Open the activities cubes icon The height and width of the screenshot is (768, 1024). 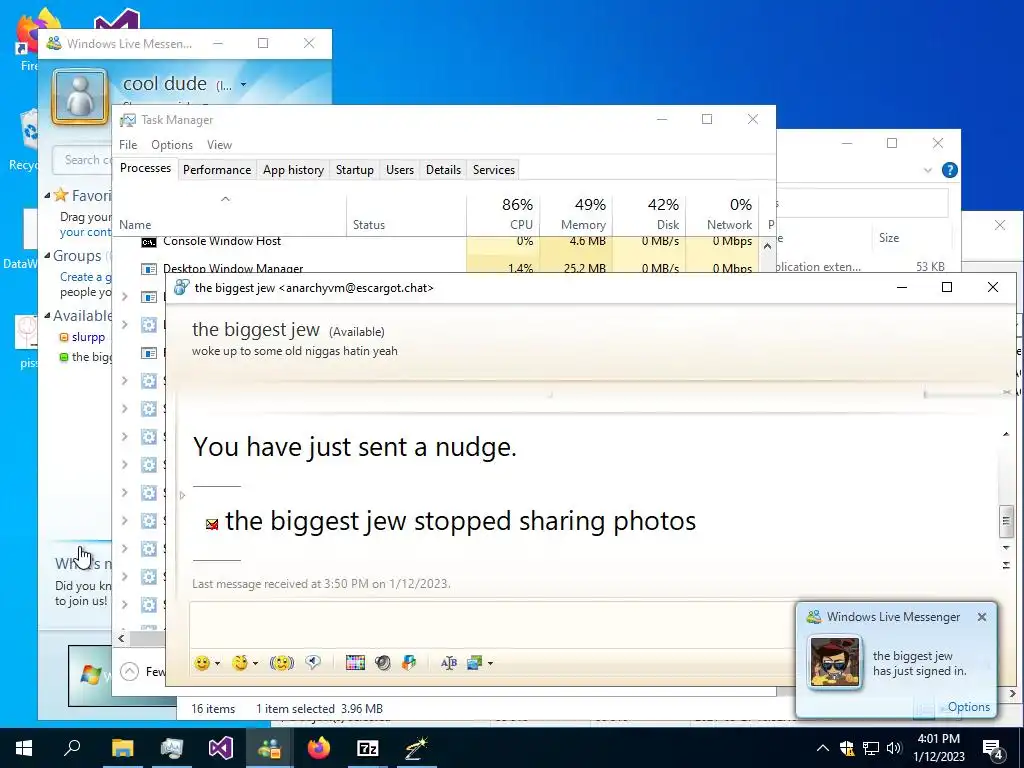click(x=409, y=663)
